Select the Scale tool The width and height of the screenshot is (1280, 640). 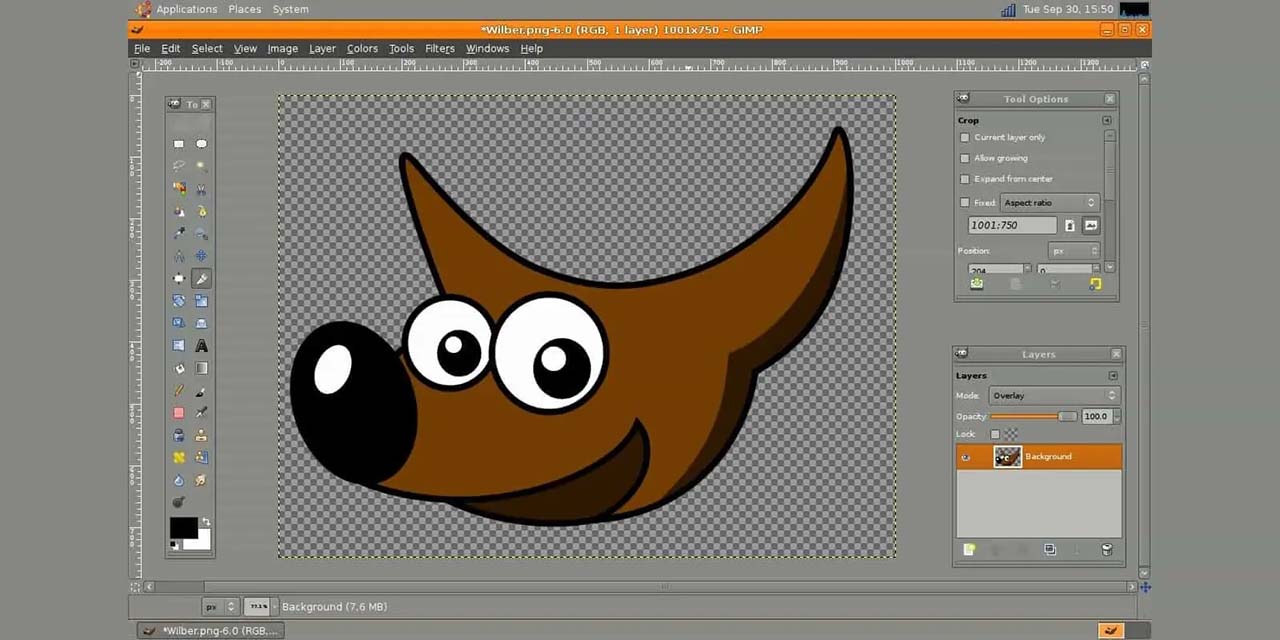tap(201, 300)
